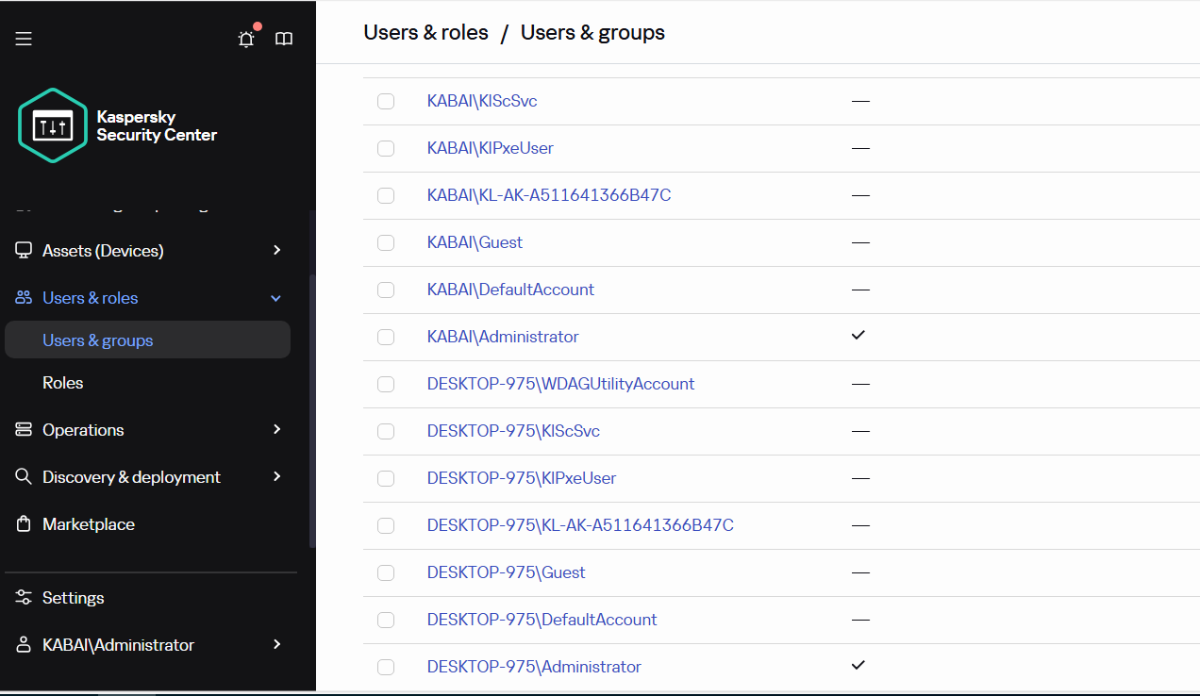Screen dimensions: 1200x696
Task: Tick the DESKTOP-975\Administrator checkbox
Action: 386,667
